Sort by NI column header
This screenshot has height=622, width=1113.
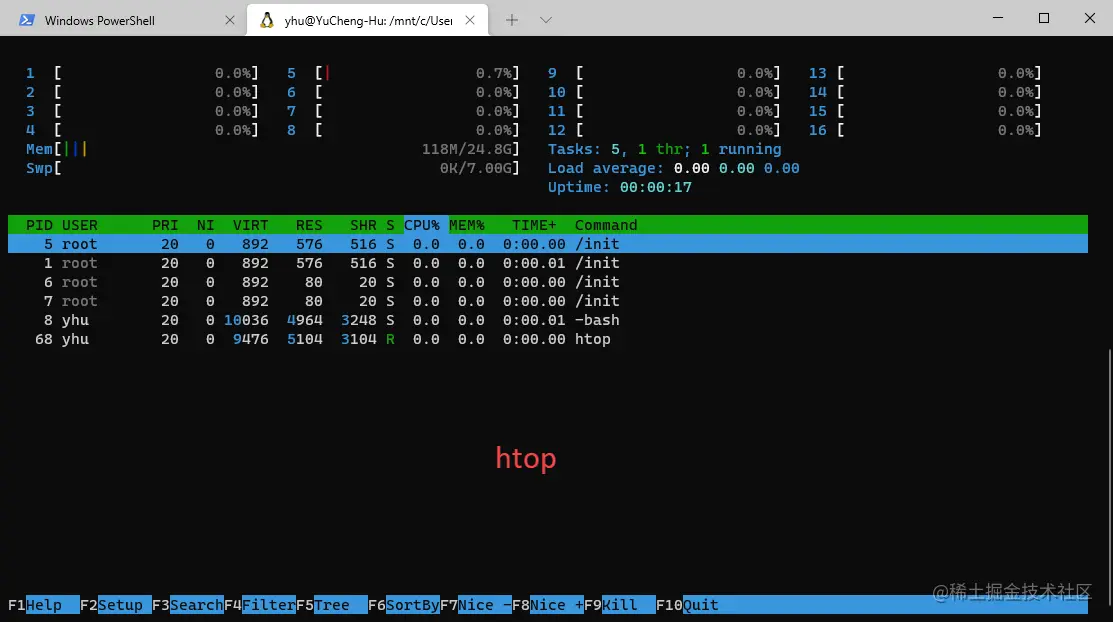point(205,225)
